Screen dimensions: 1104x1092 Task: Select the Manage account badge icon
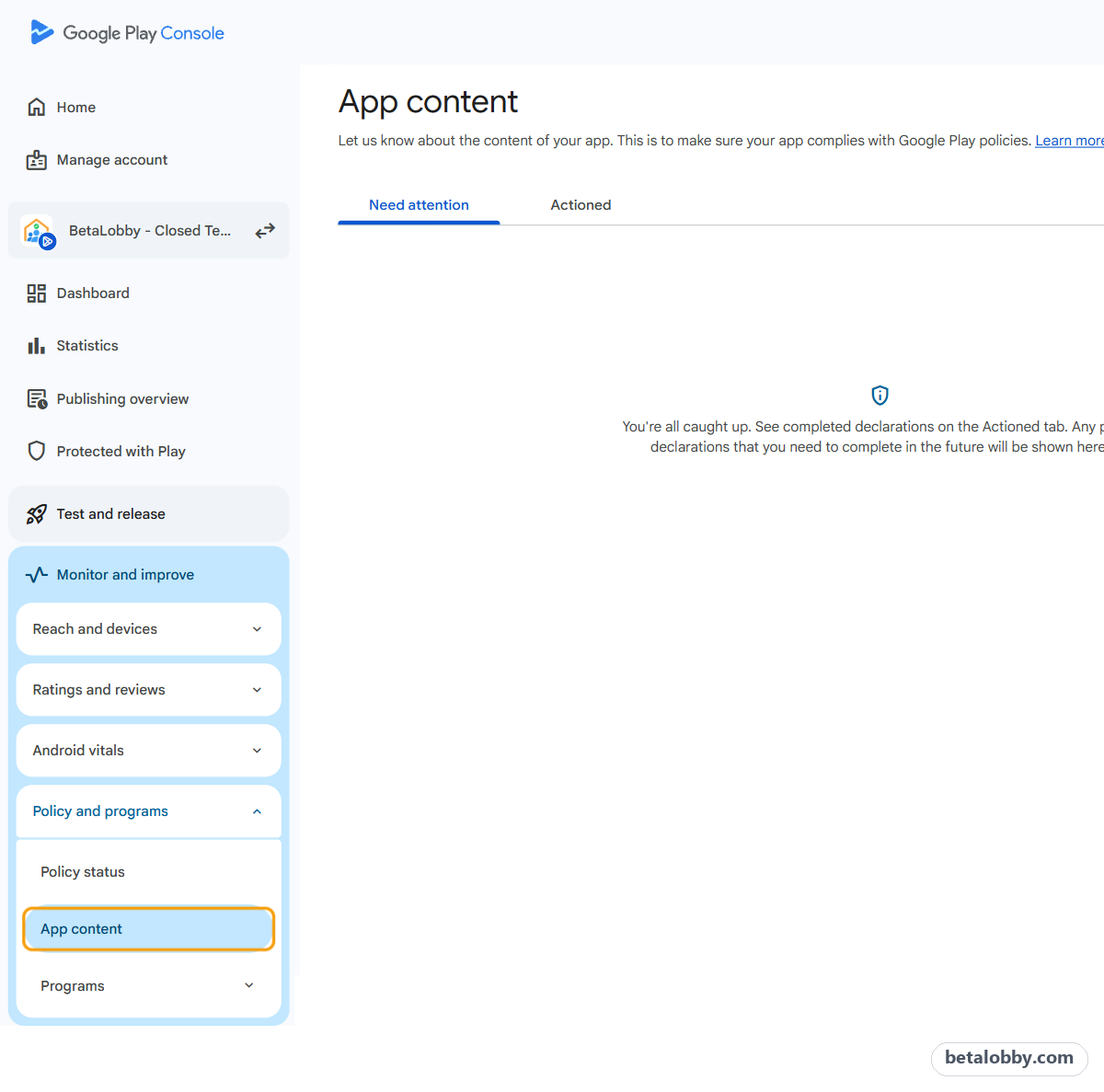(37, 160)
